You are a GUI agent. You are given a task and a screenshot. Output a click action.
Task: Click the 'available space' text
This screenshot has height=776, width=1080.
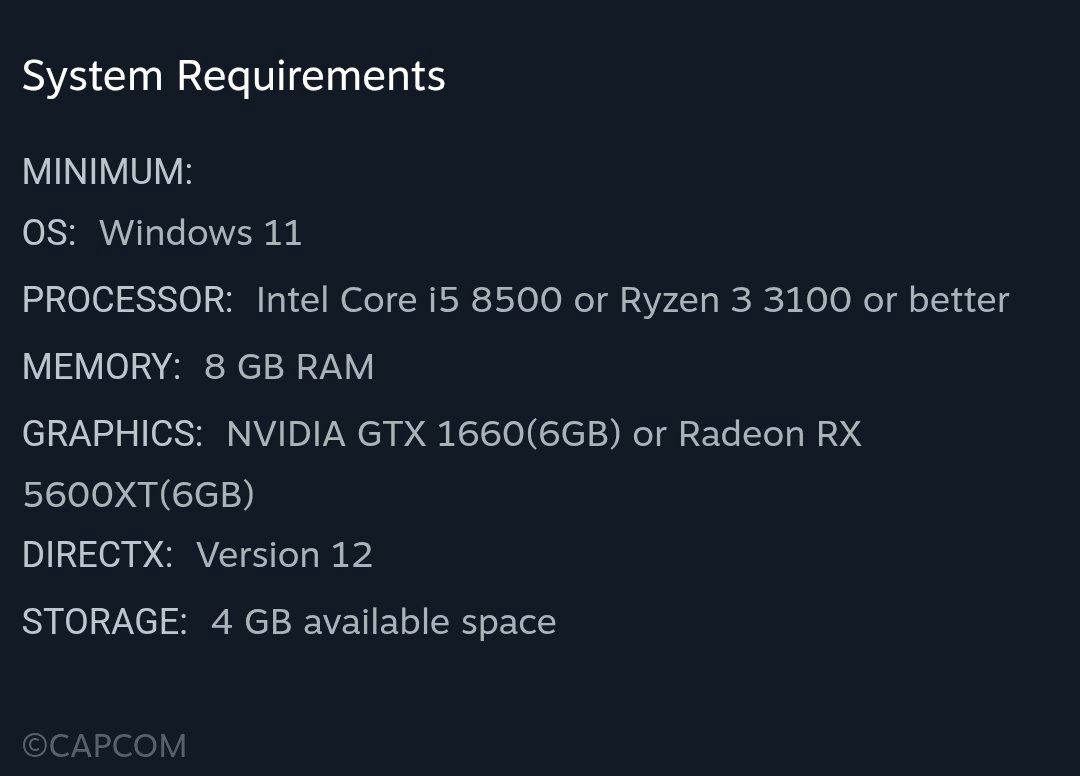(x=429, y=622)
